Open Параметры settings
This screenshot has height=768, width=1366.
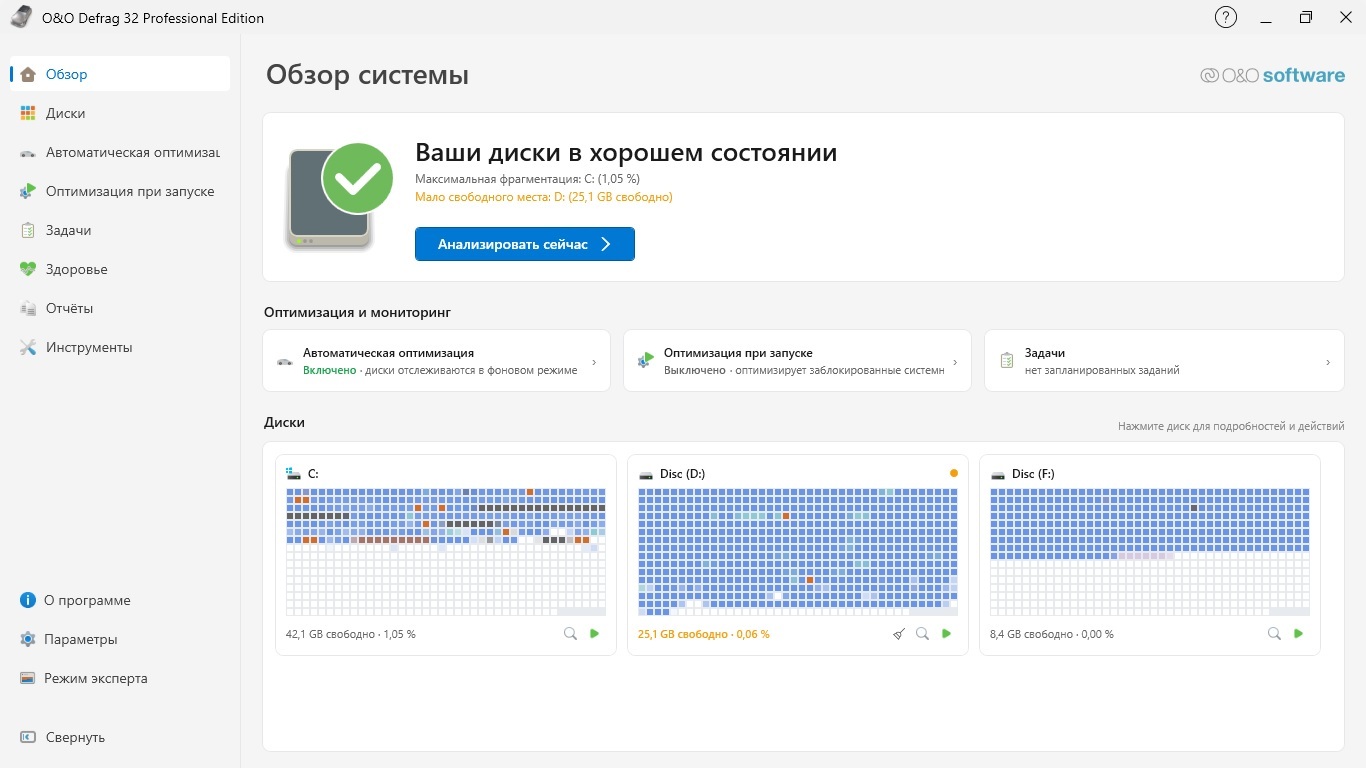(120, 639)
